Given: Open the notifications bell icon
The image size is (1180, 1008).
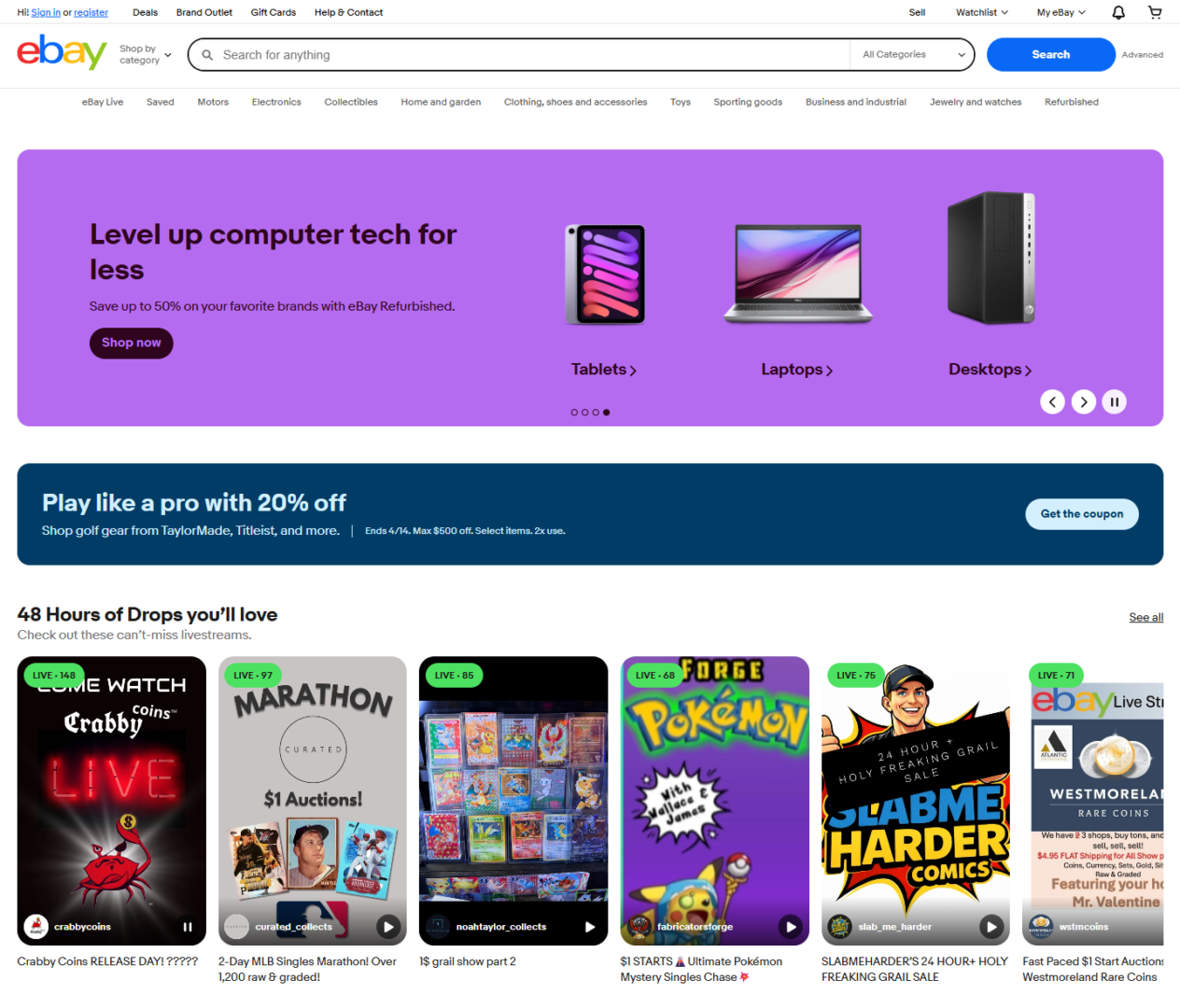Looking at the screenshot, I should 1118,12.
